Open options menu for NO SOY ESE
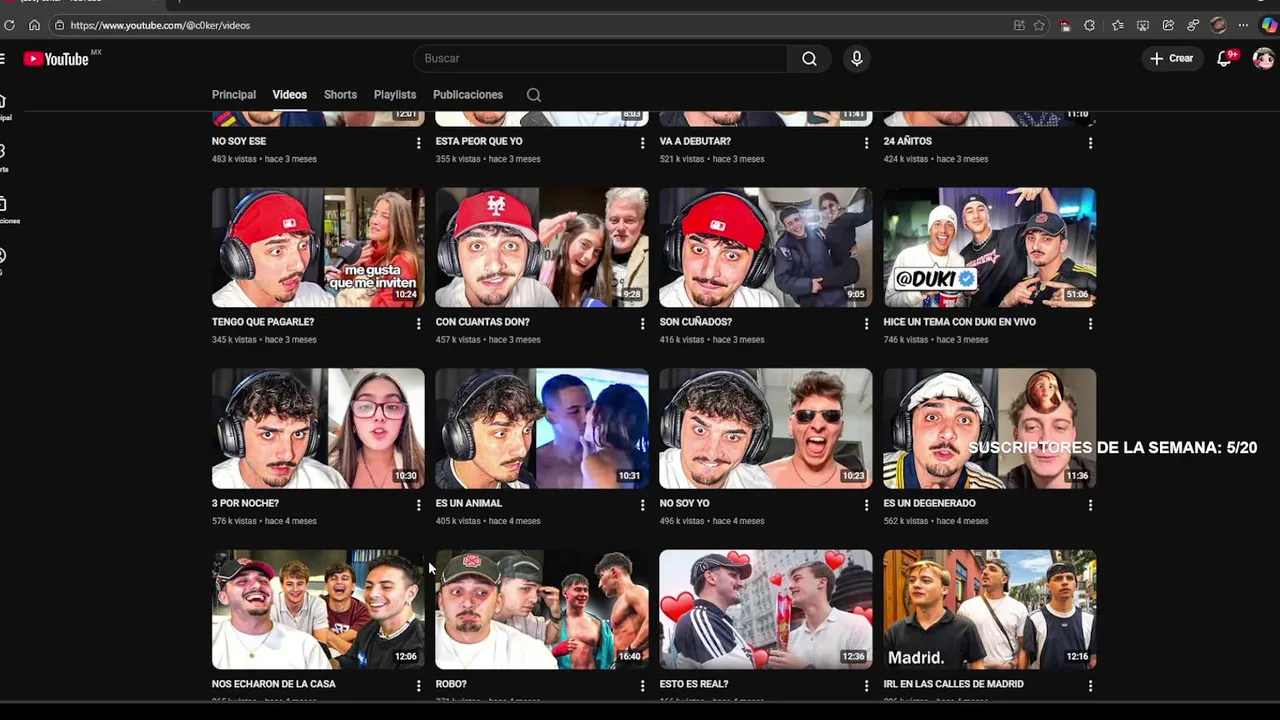The image size is (1280, 720). coord(418,143)
